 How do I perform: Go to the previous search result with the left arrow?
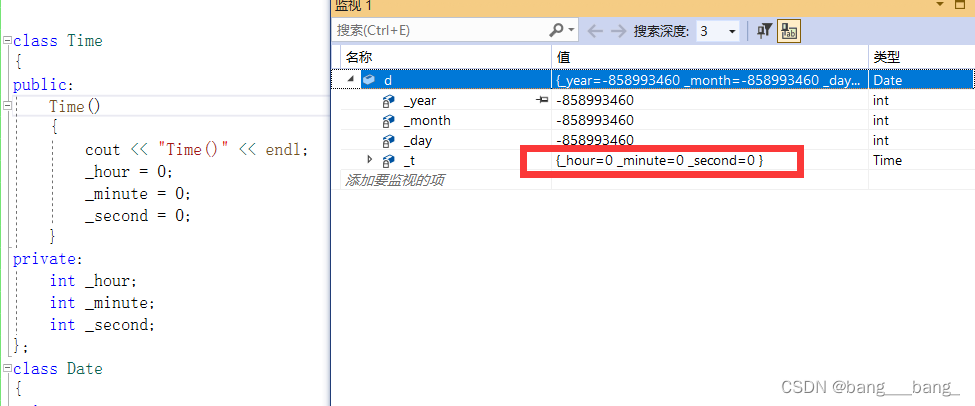point(594,30)
